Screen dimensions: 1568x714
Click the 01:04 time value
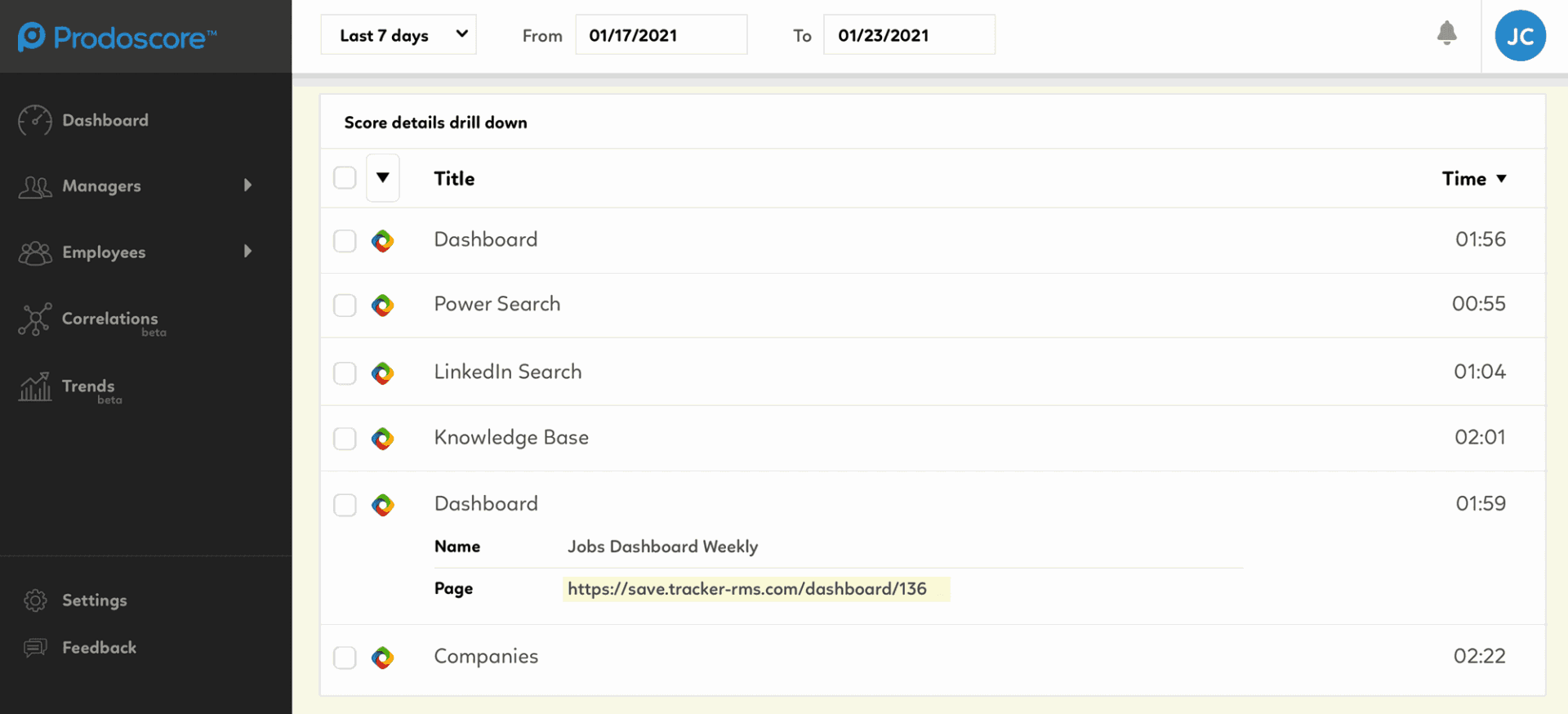[1479, 372]
